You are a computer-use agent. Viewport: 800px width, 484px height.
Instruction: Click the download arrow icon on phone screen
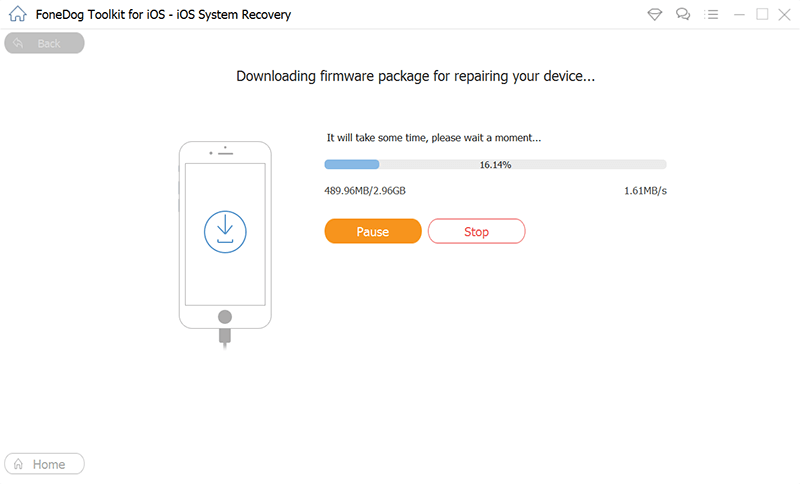coord(225,229)
